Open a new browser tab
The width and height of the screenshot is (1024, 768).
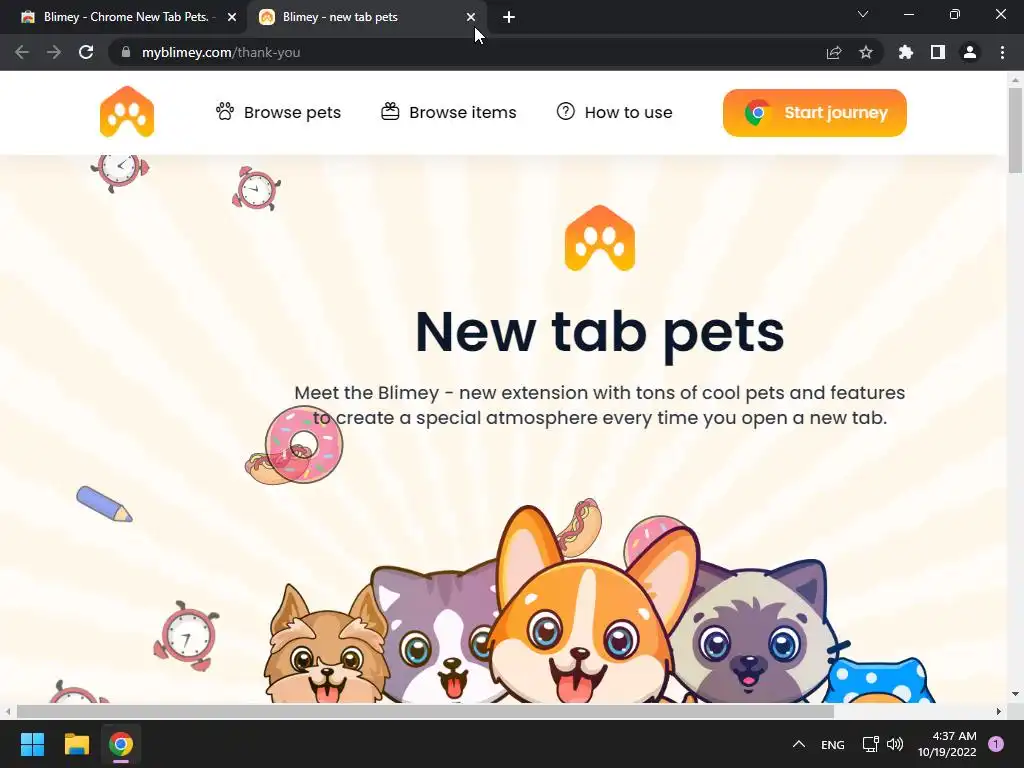509,17
